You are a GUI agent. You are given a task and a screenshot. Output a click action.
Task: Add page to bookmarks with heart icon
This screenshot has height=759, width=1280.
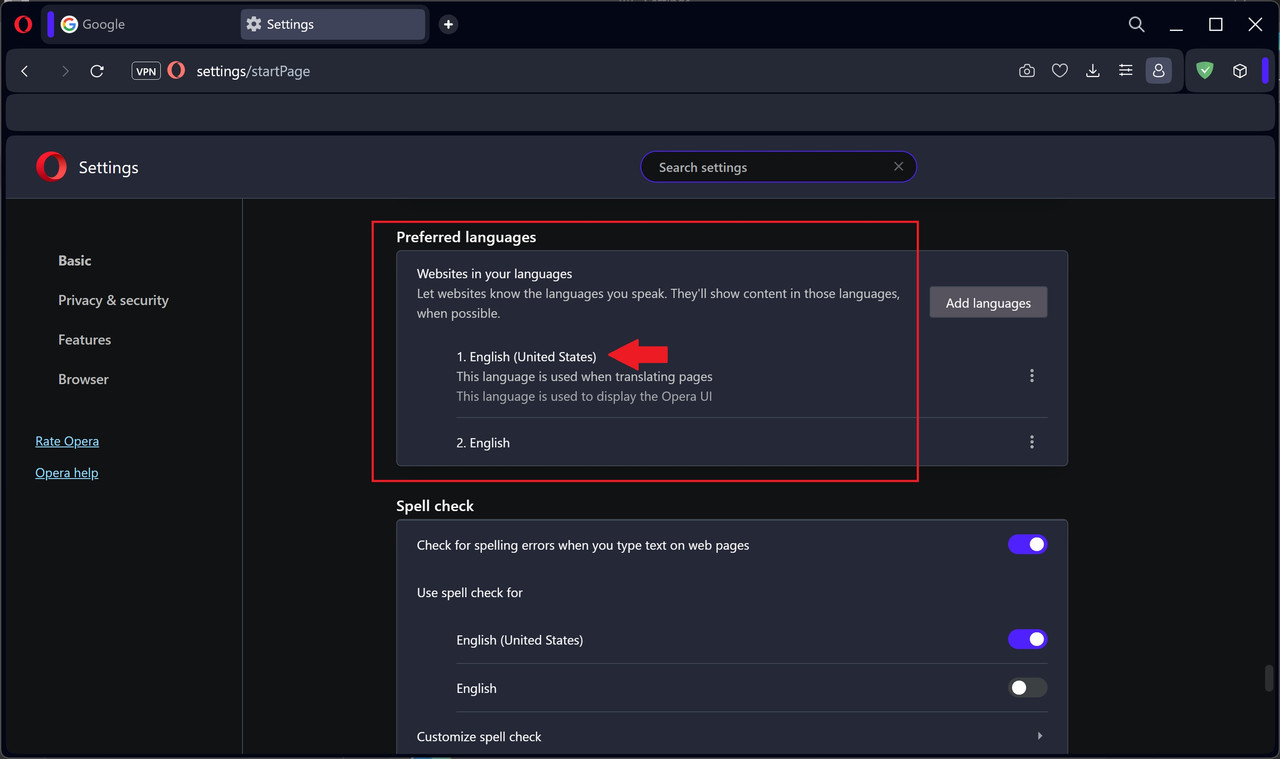(1060, 71)
